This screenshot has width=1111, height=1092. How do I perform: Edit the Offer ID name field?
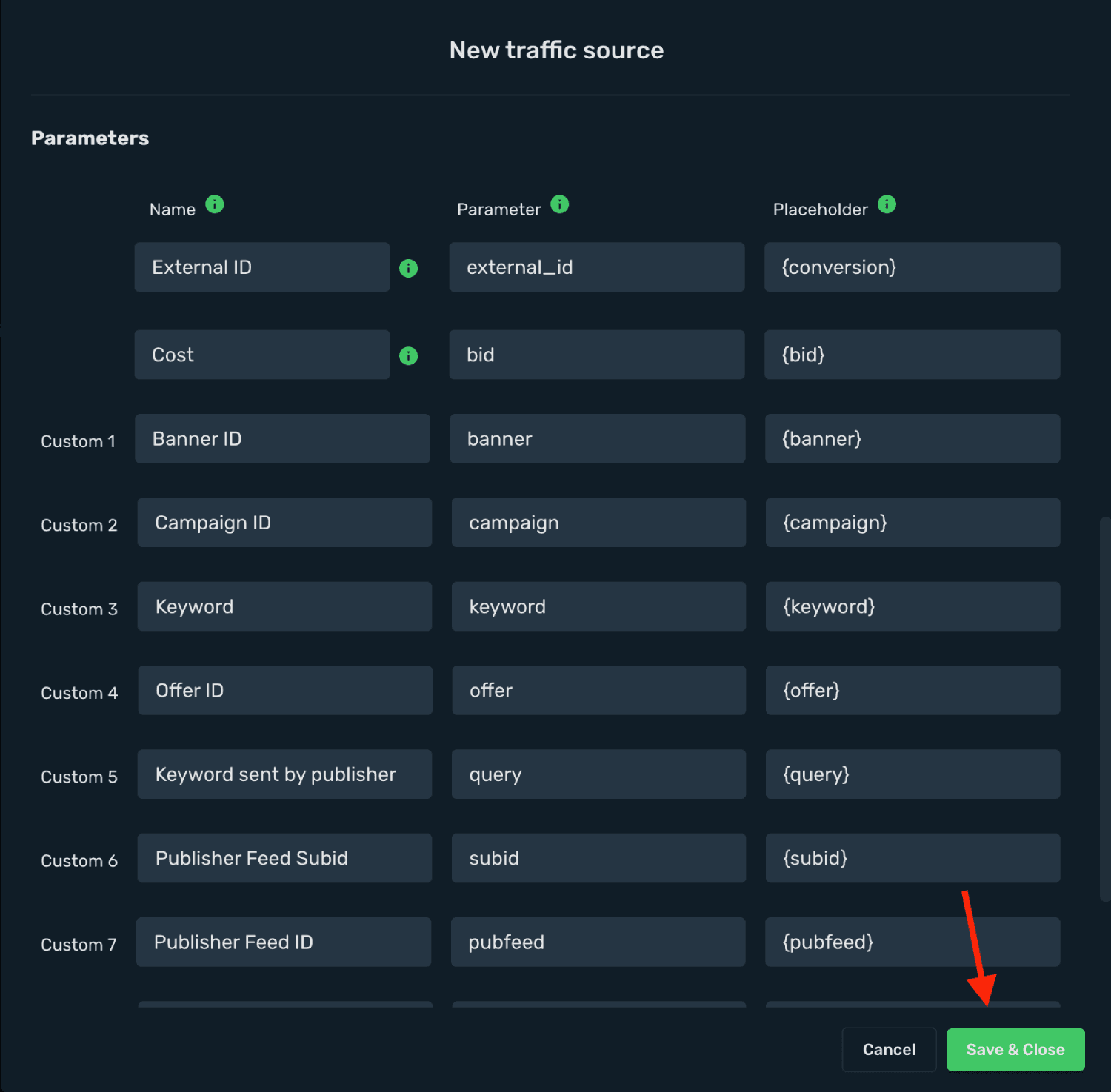click(x=285, y=690)
